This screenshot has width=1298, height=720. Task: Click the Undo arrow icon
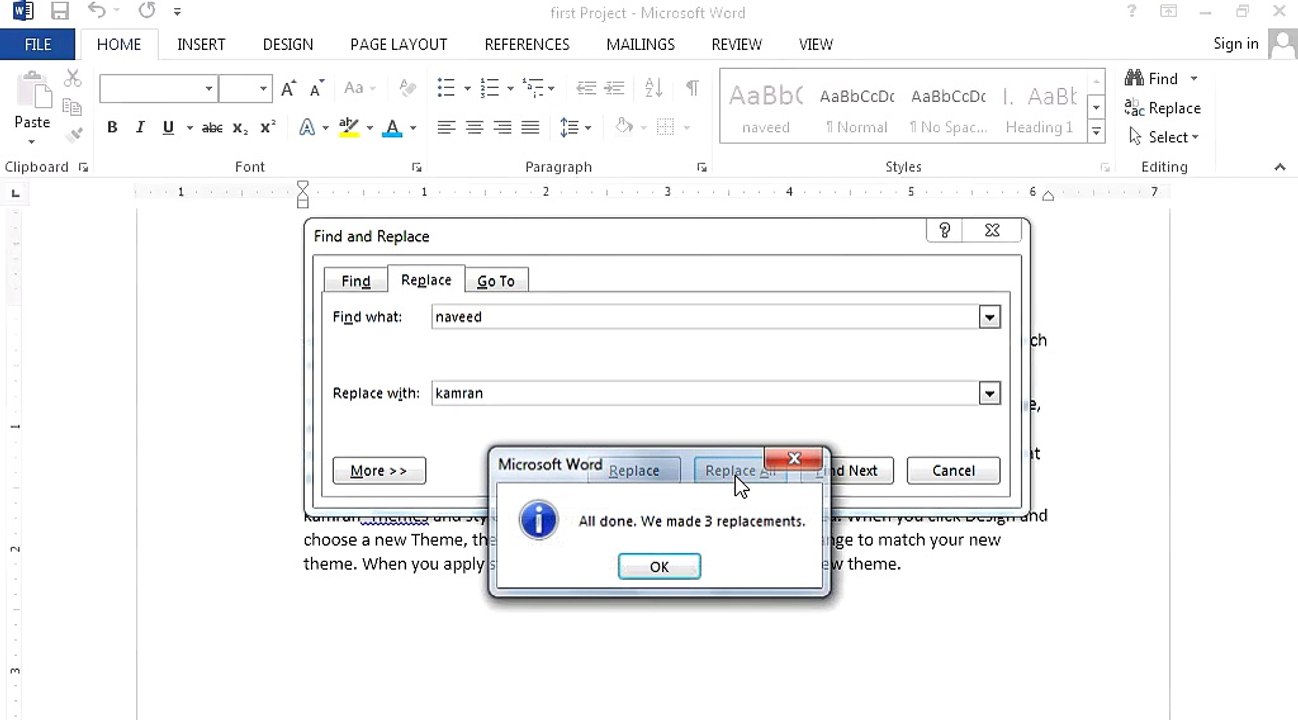point(96,12)
